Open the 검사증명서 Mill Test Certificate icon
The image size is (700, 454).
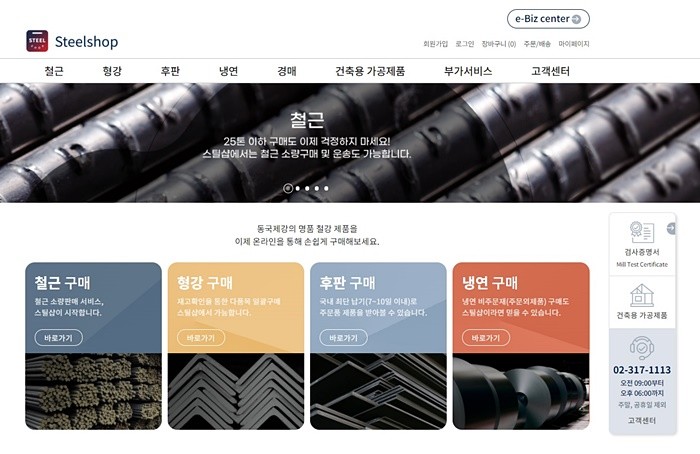(642, 232)
